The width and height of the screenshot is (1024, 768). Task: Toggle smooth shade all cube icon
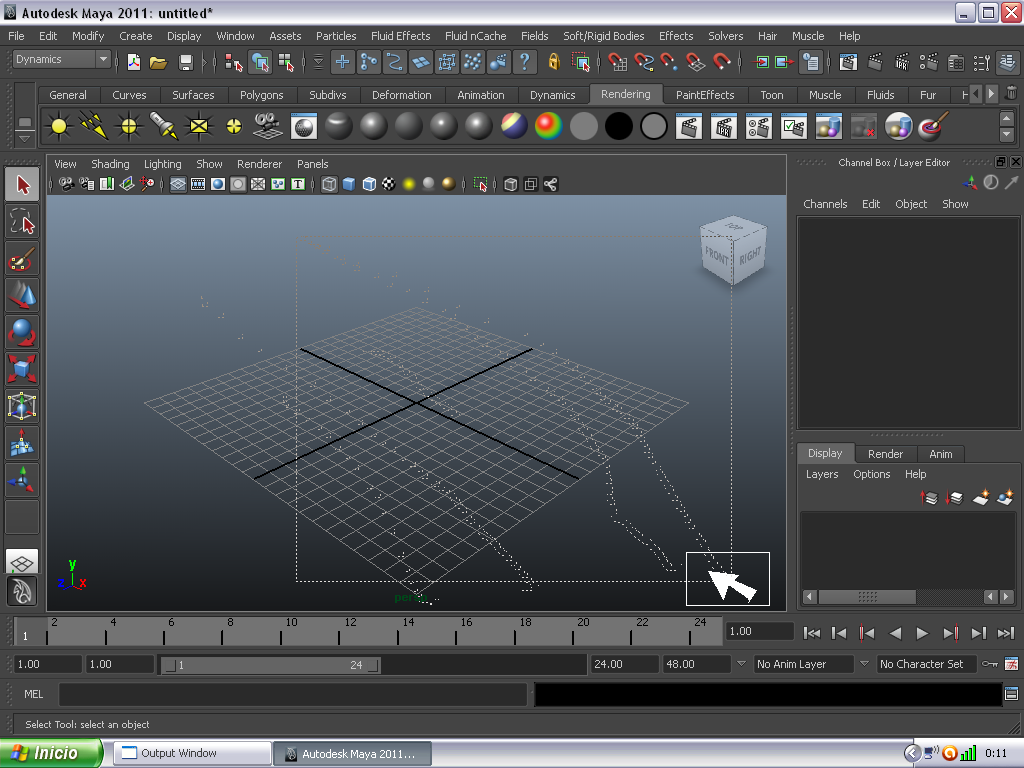tap(349, 184)
